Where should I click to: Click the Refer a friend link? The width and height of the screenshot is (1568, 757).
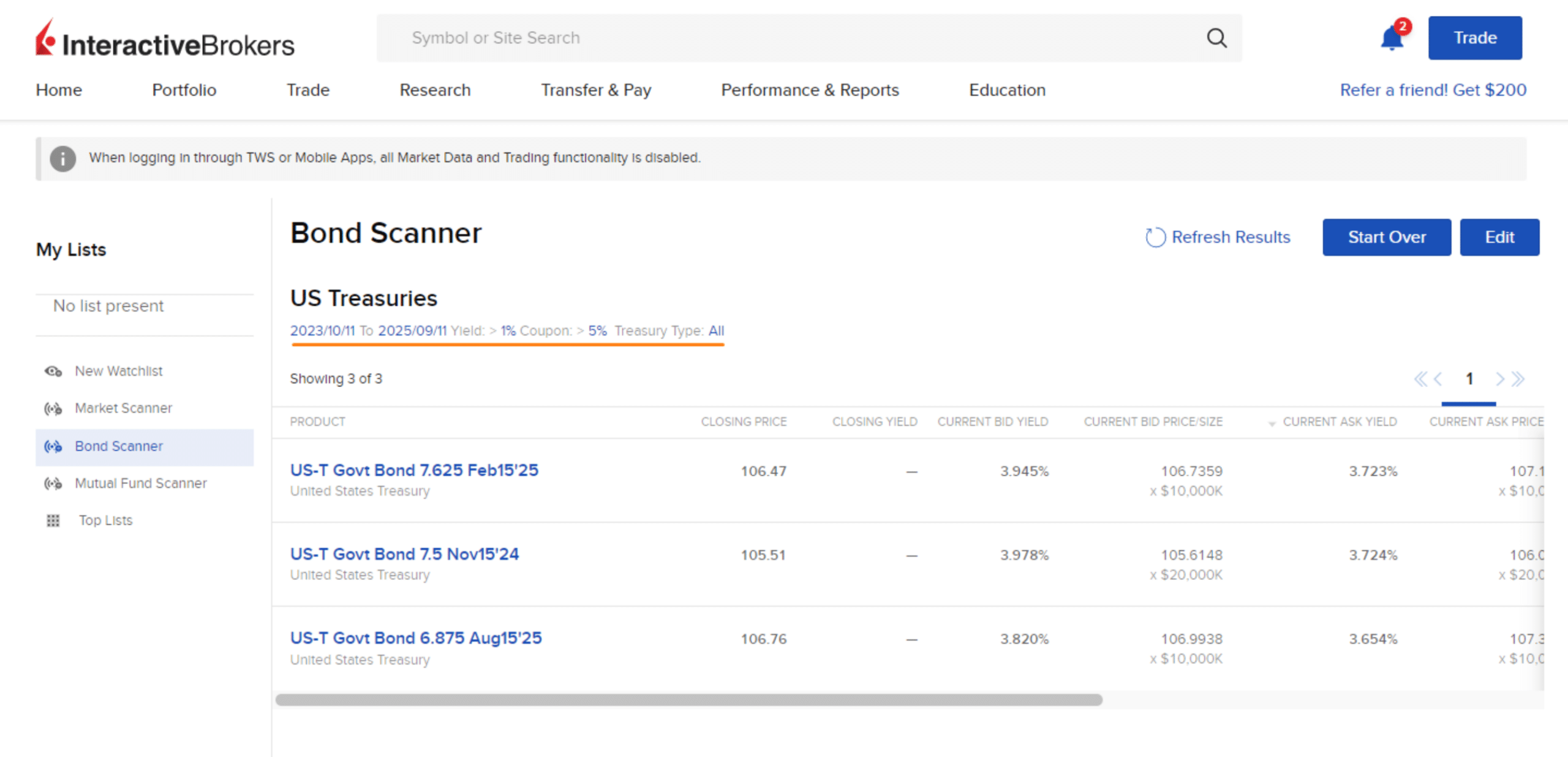1433,90
